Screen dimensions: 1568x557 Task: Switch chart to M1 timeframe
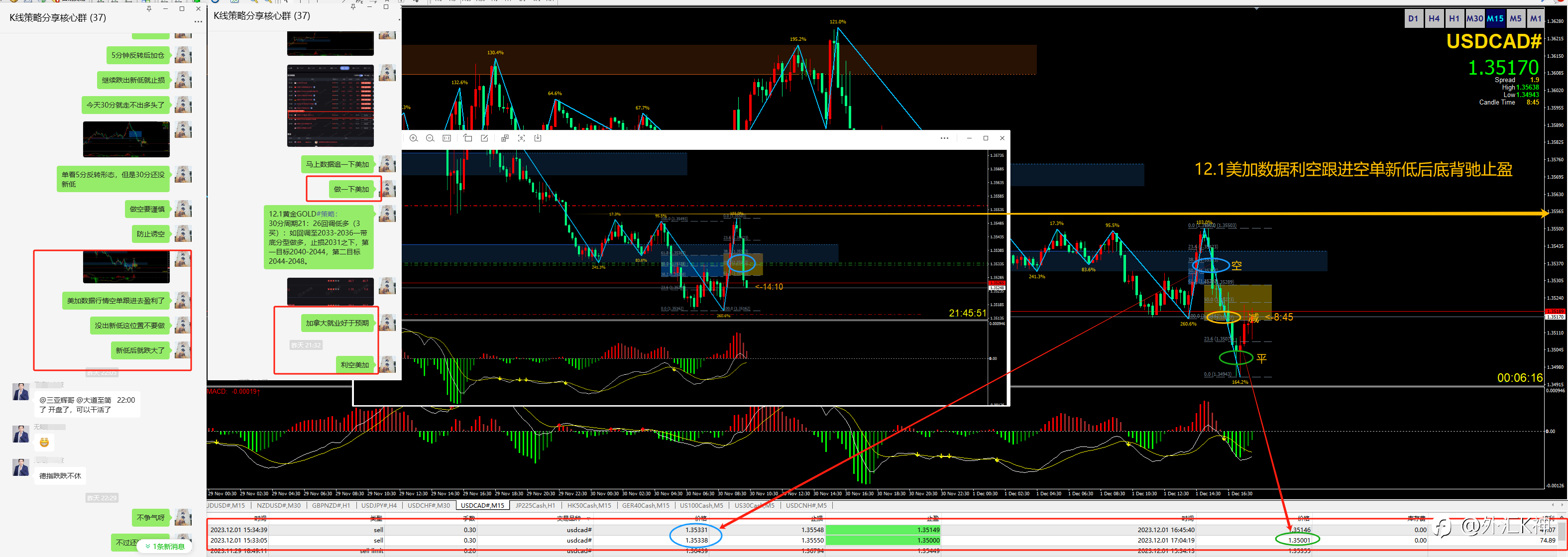[1536, 18]
